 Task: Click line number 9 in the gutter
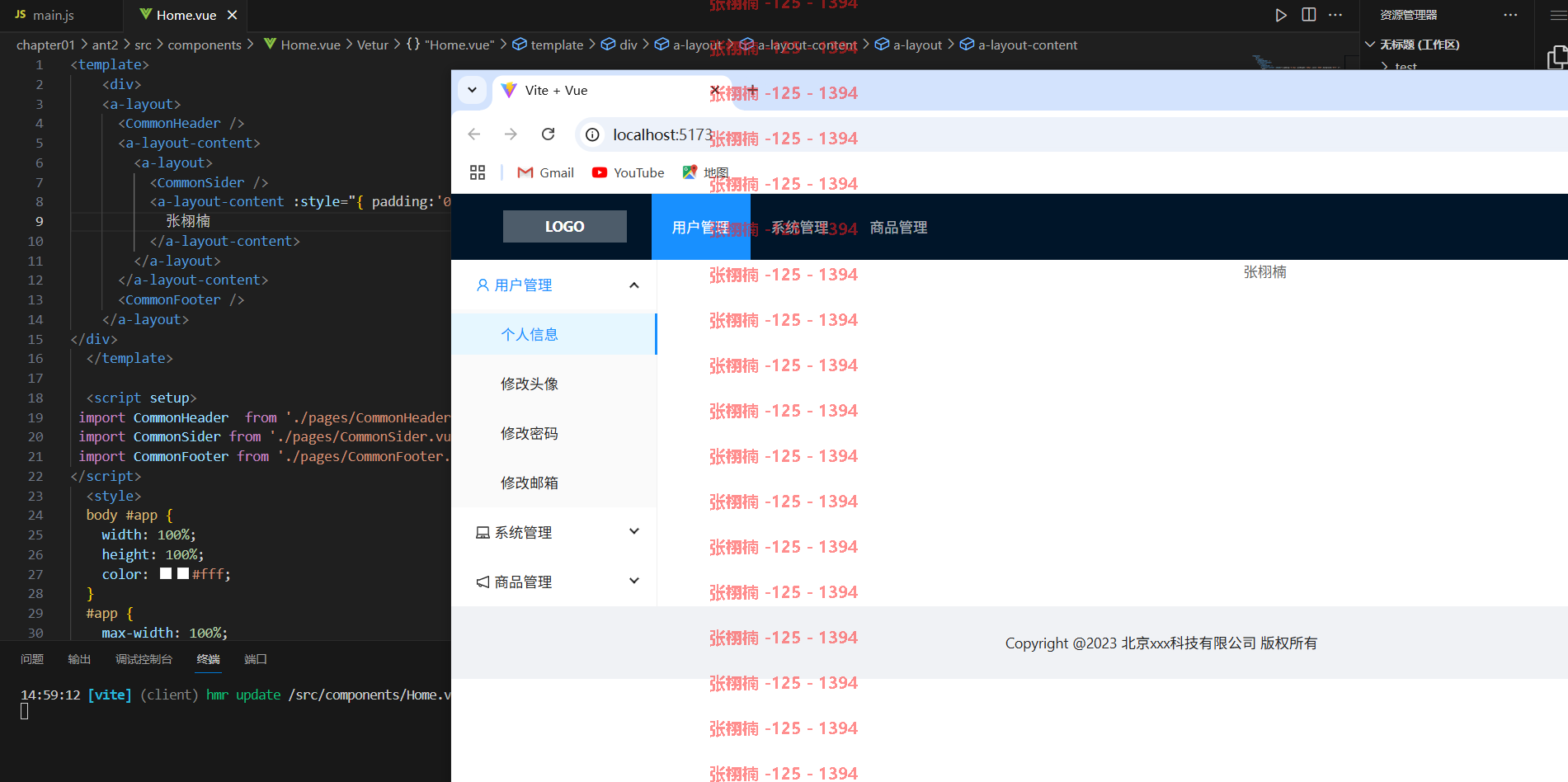(x=39, y=221)
